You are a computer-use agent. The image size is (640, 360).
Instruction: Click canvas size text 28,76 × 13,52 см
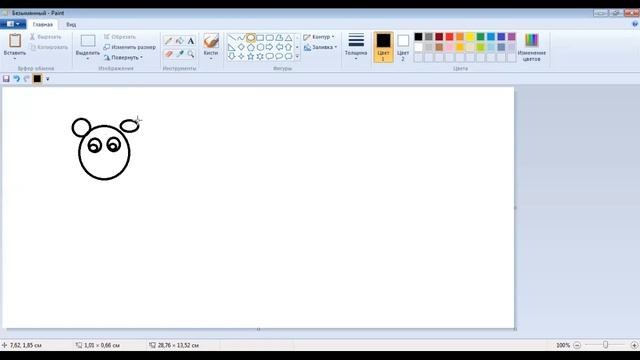178,345
